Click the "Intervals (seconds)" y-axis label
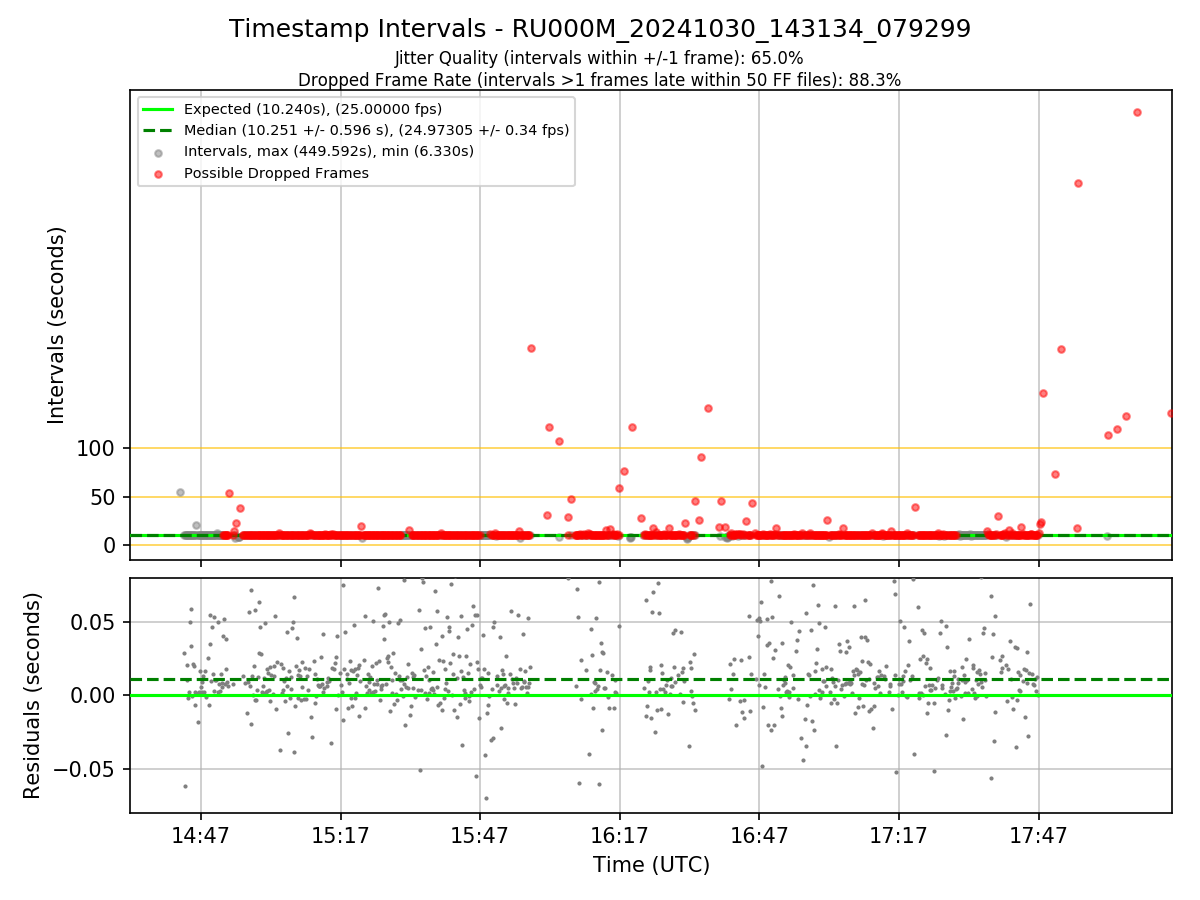Screen dimensions: 1200x900 pos(57,325)
